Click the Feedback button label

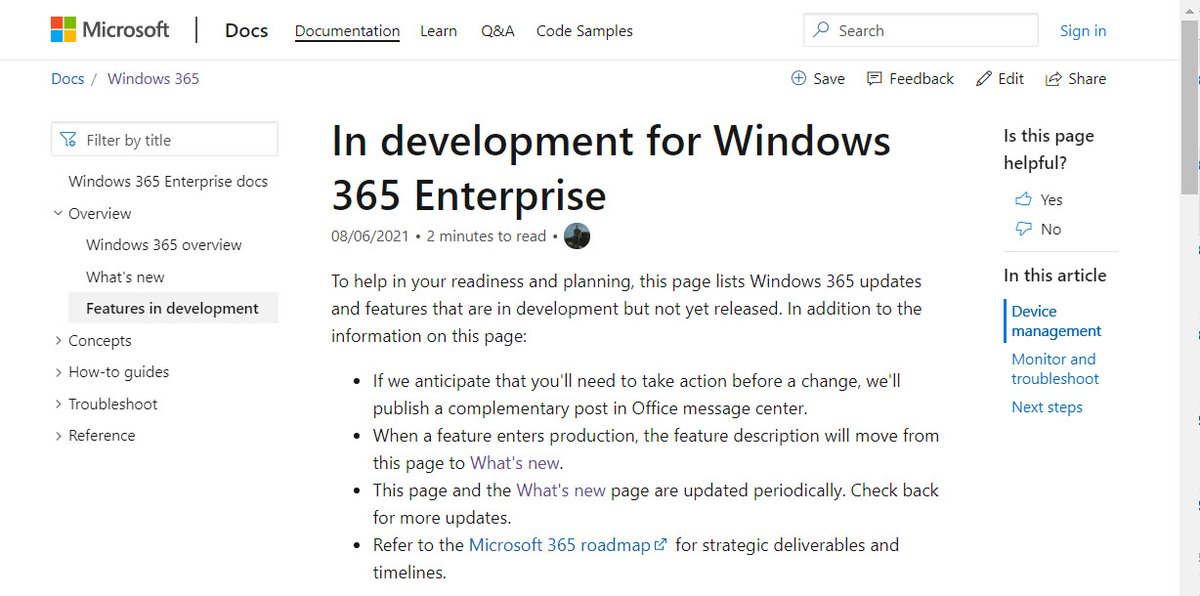[921, 78]
